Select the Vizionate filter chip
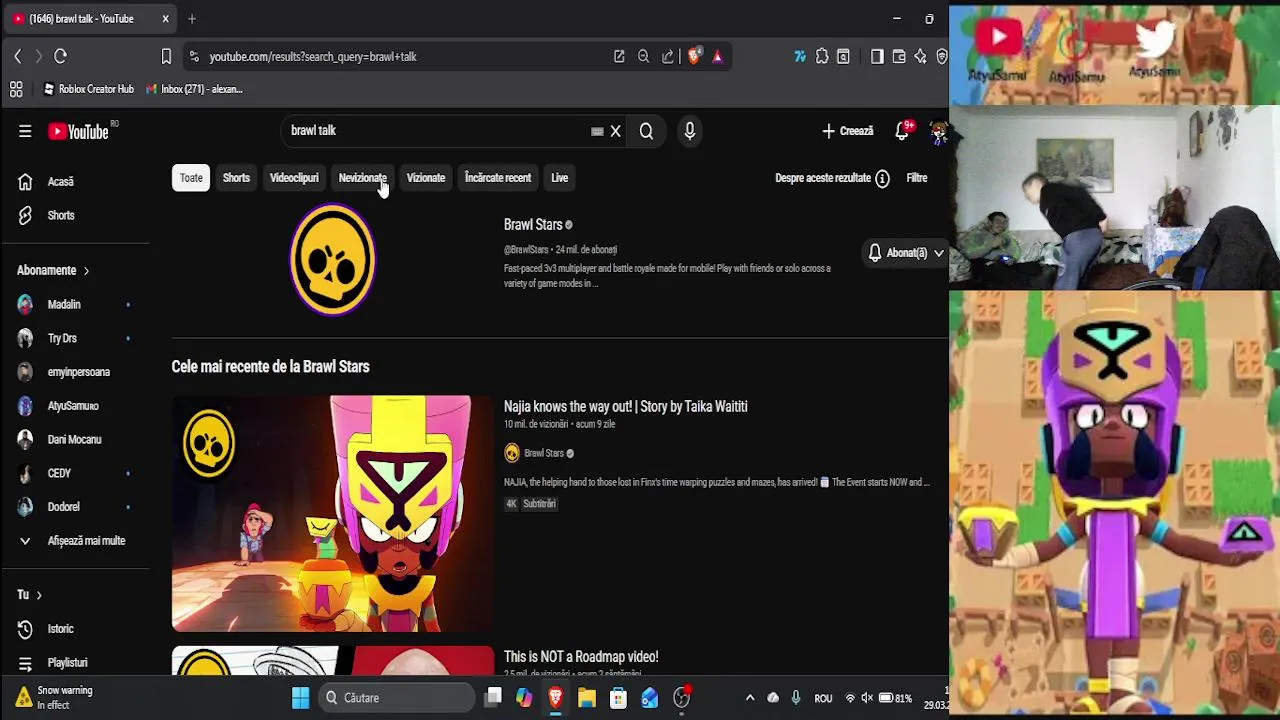This screenshot has width=1280, height=720. coord(425,178)
